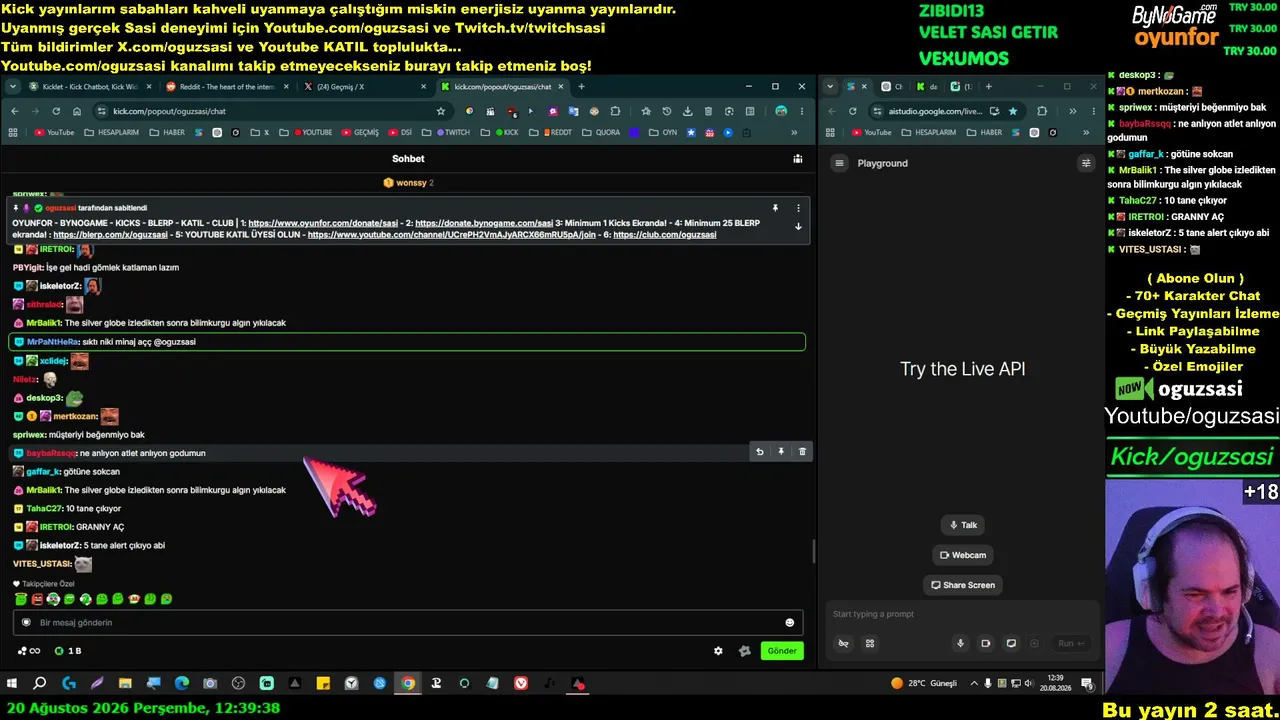Viewport: 1280px width, 720px height.
Task: Show the chat user list icon beside Sohbet
Action: [x=797, y=159]
